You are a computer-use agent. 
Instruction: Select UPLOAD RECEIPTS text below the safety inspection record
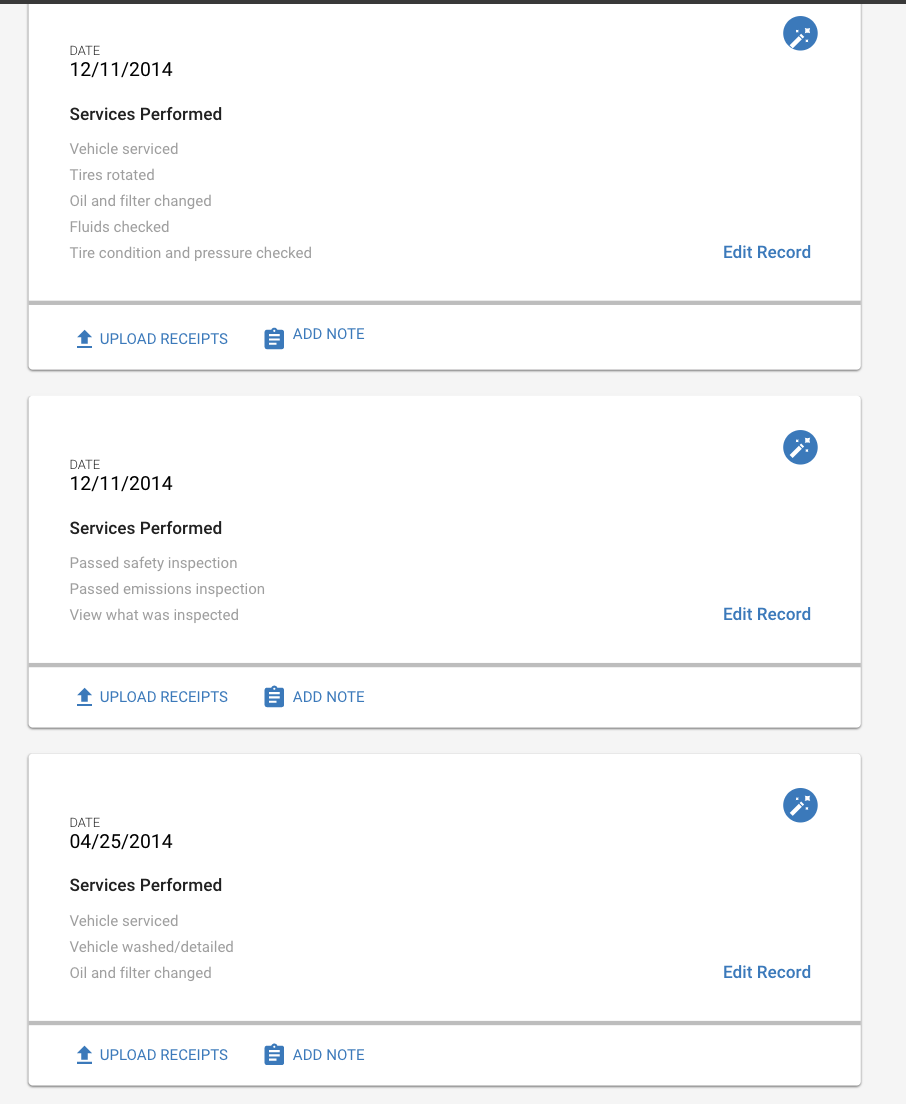pos(163,696)
